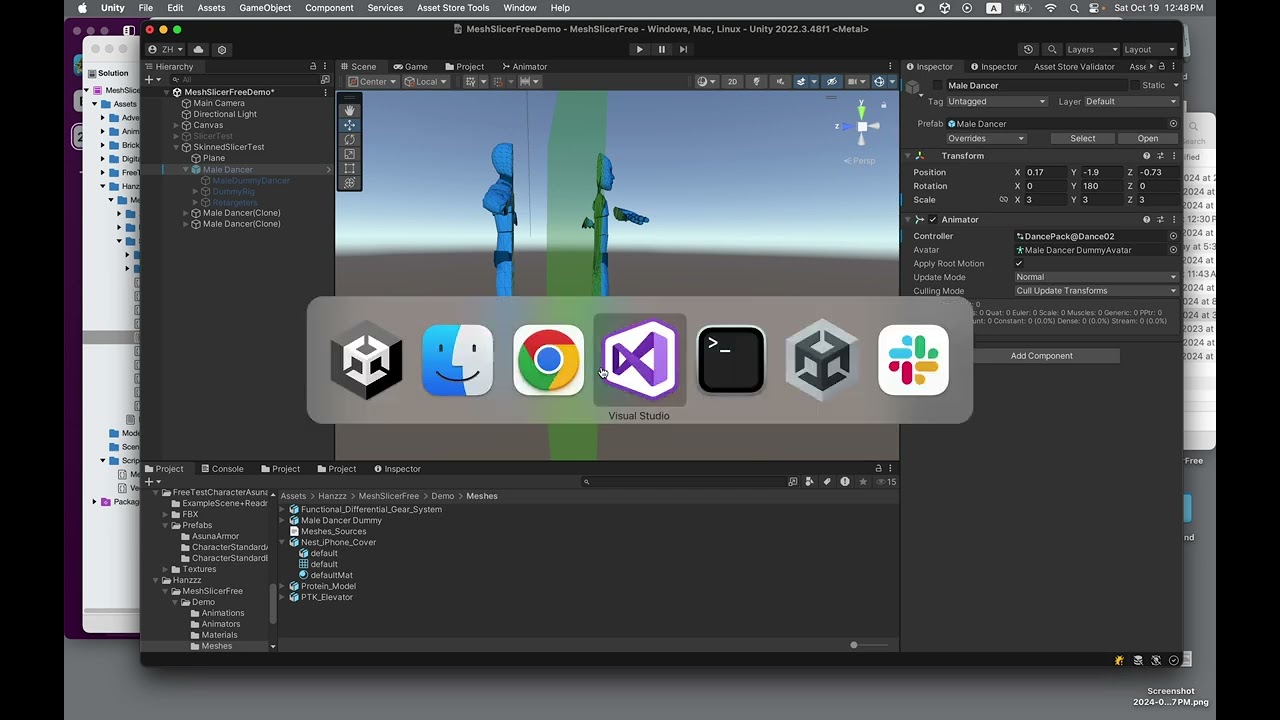Switch to Slack in app switcher
The height and width of the screenshot is (720, 1280).
(x=913, y=360)
